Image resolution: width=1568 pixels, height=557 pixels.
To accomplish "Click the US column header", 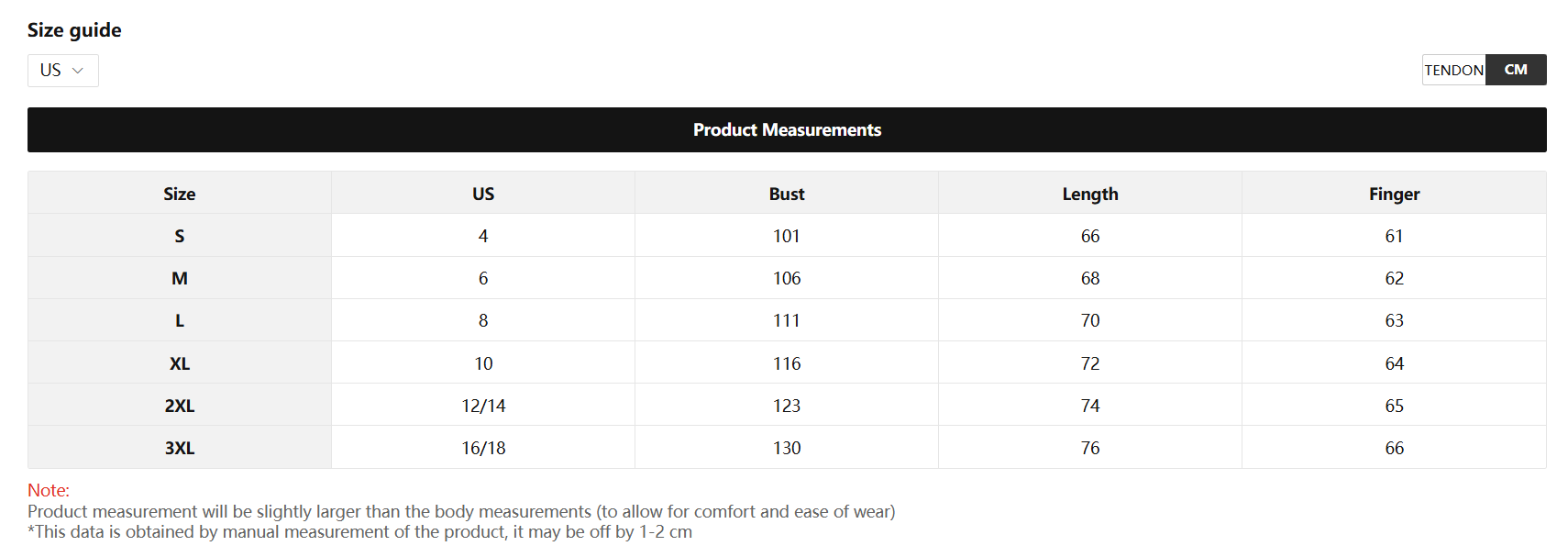I will (483, 194).
